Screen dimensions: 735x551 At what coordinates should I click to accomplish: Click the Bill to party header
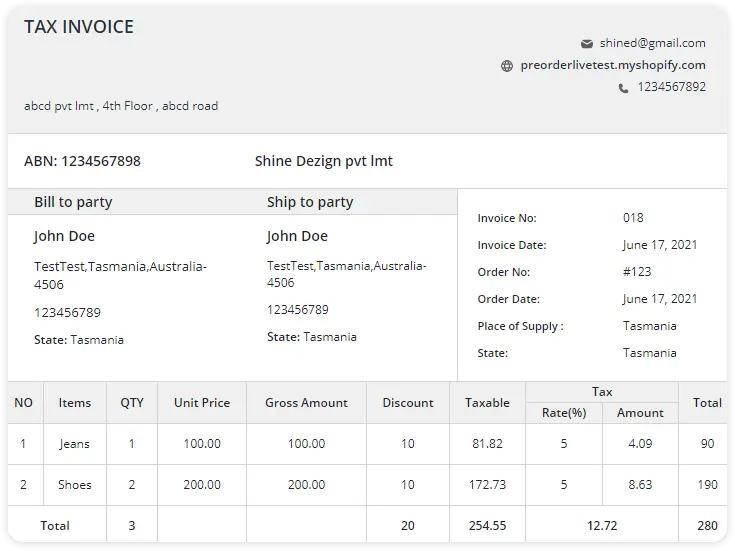(x=73, y=202)
